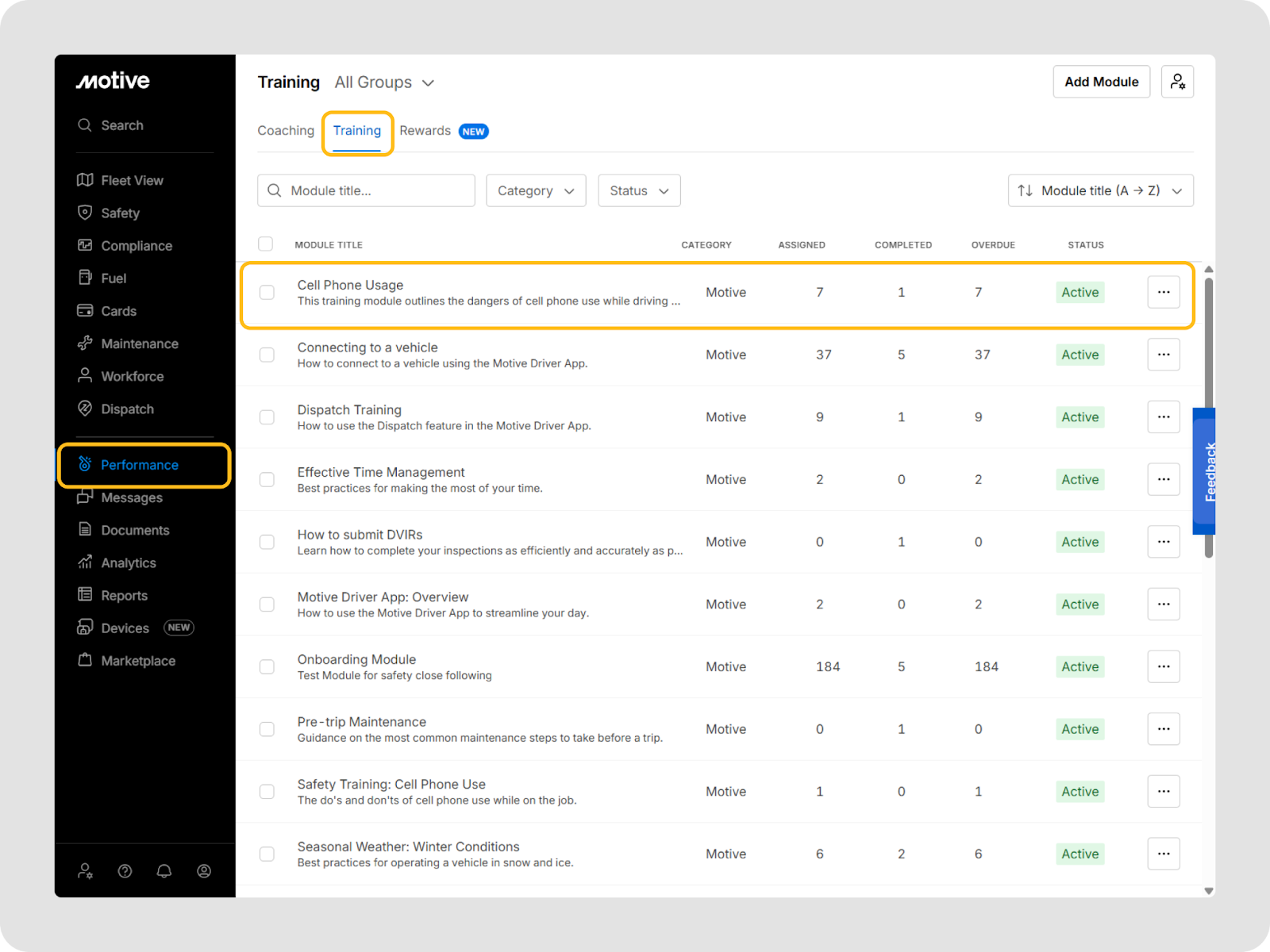Click the Fleet View map icon
Screen dimensions: 1270x952
click(x=85, y=180)
